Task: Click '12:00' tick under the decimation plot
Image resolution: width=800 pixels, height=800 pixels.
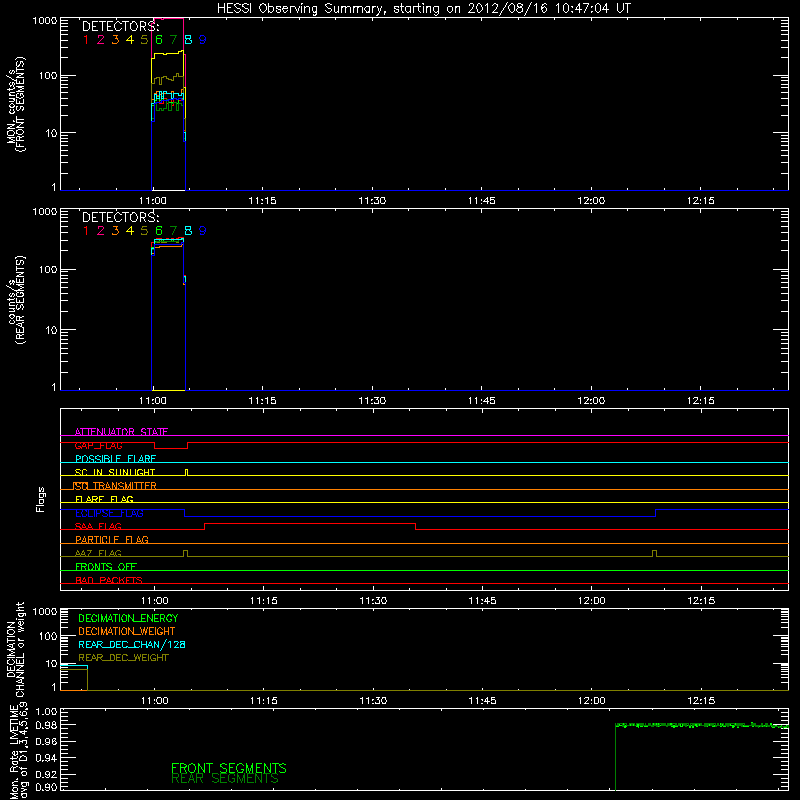Action: click(x=591, y=701)
